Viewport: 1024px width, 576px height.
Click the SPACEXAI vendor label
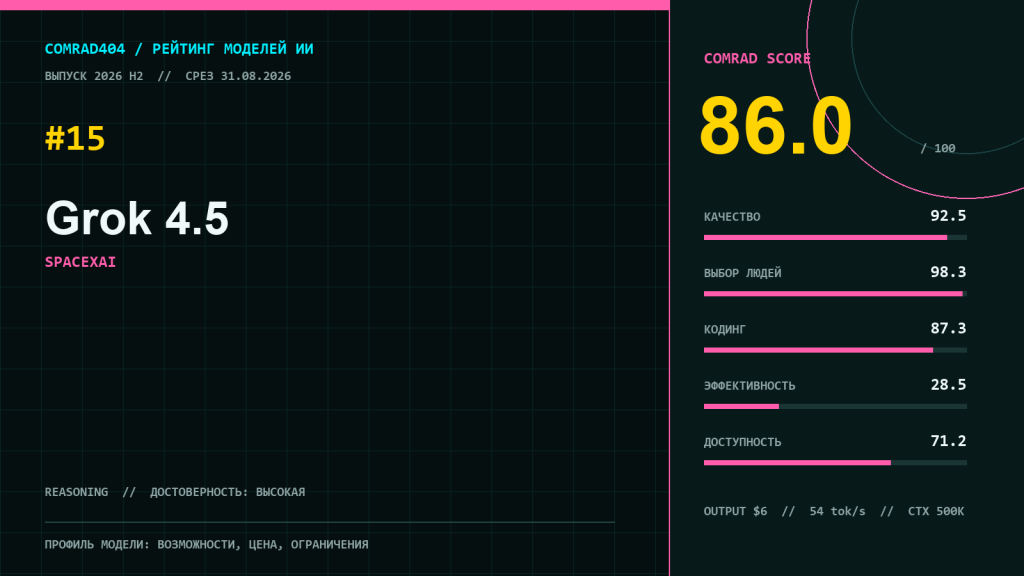coord(80,262)
